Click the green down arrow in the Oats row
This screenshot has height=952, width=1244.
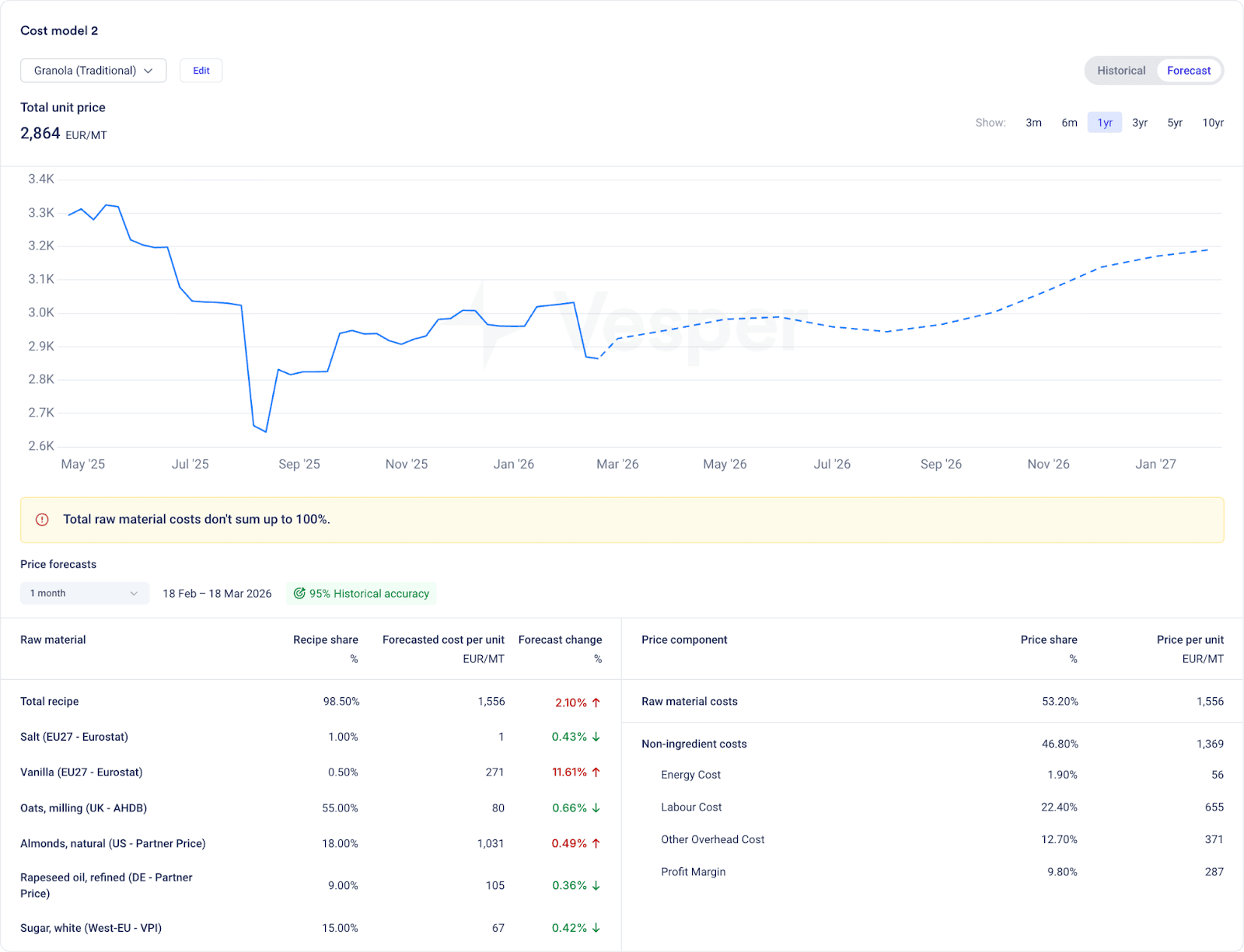click(x=596, y=808)
